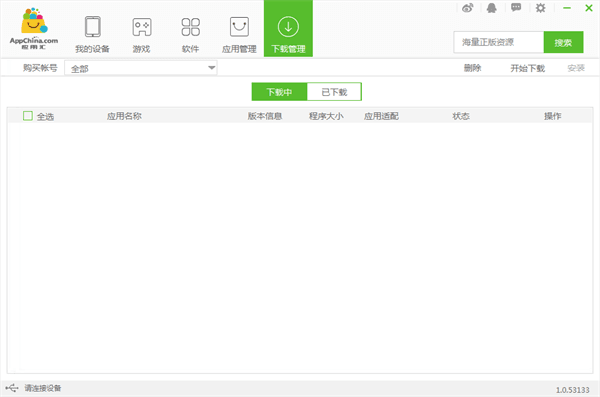
Task: Open 游戏 games section
Action: click(x=142, y=34)
